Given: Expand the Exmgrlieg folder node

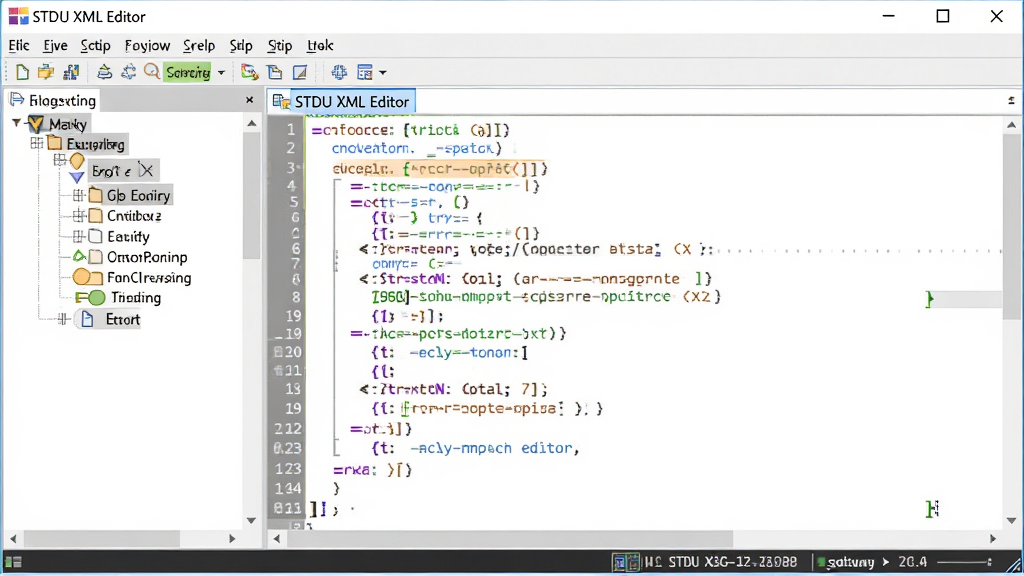Looking at the screenshot, I should [37, 143].
